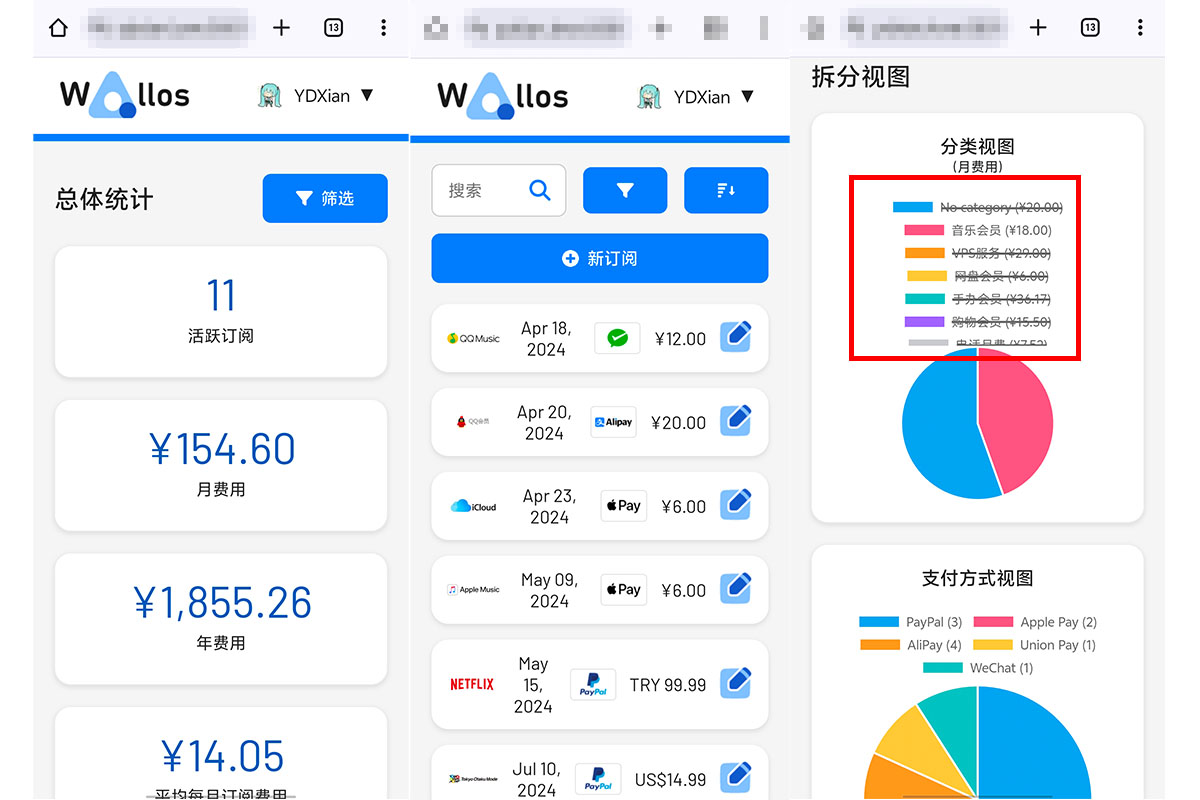Open the sort options button
Screen dimensions: 1200x800
(726, 190)
